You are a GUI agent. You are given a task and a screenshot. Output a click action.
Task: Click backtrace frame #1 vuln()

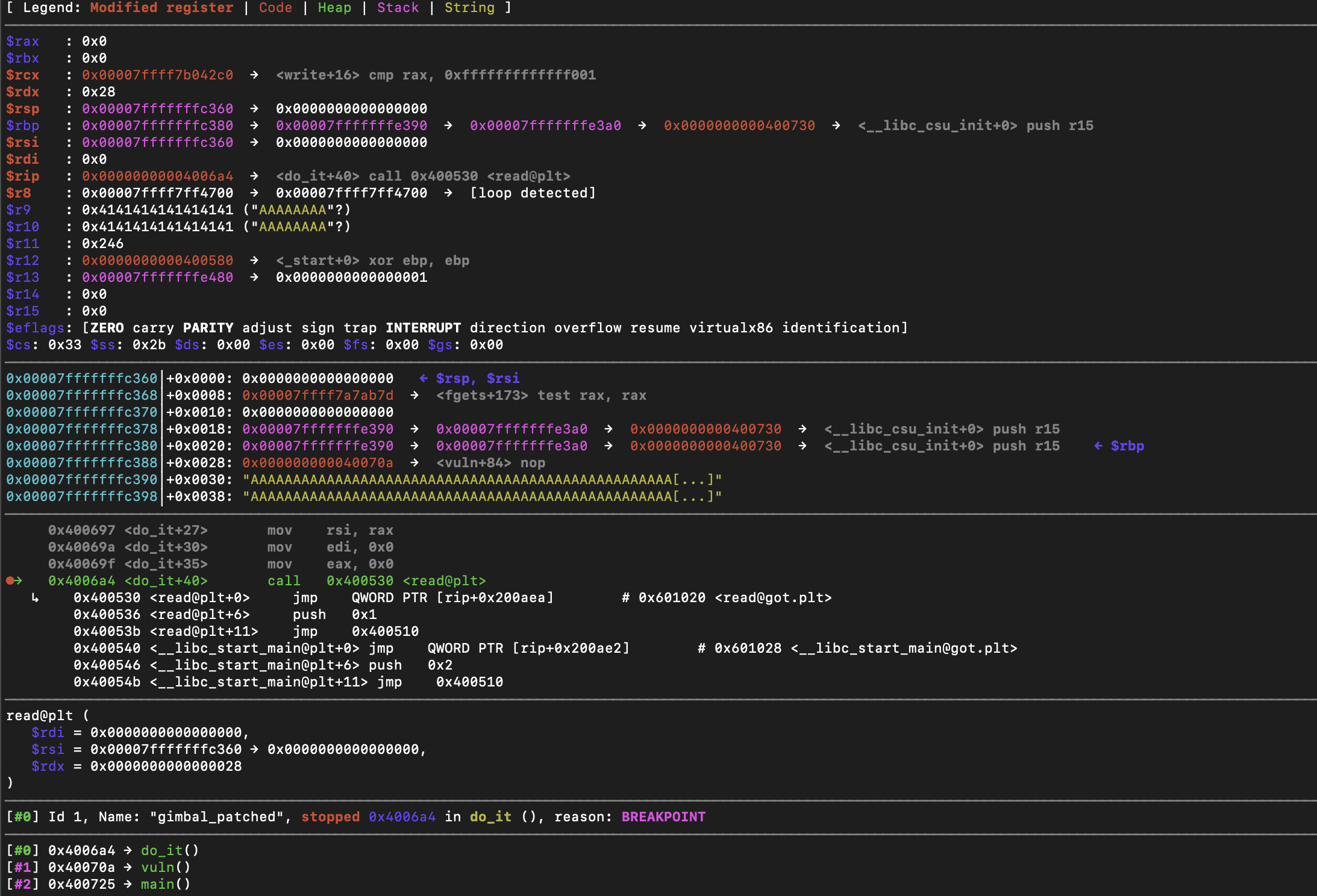click(98, 868)
